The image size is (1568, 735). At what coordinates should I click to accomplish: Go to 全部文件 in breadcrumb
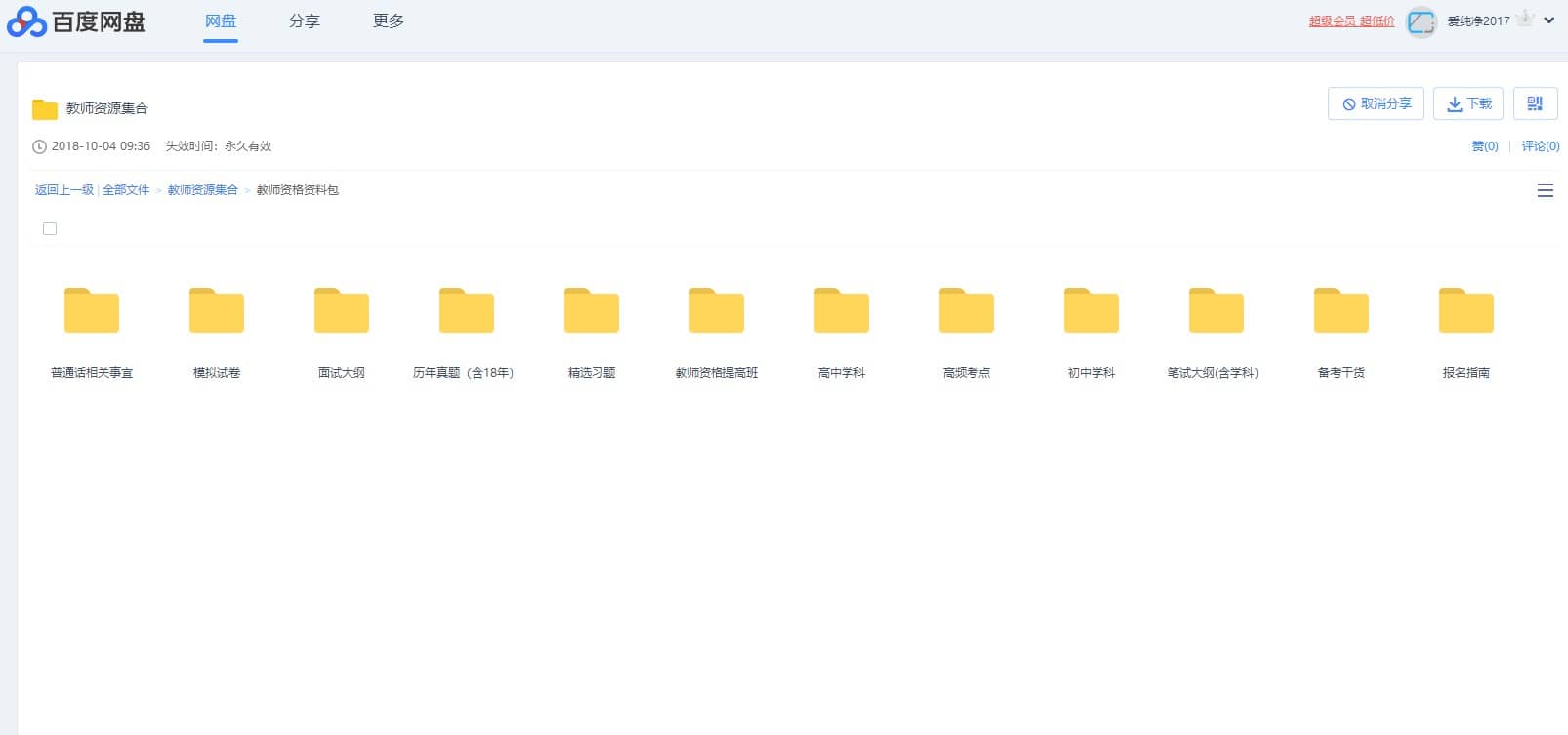coord(126,190)
